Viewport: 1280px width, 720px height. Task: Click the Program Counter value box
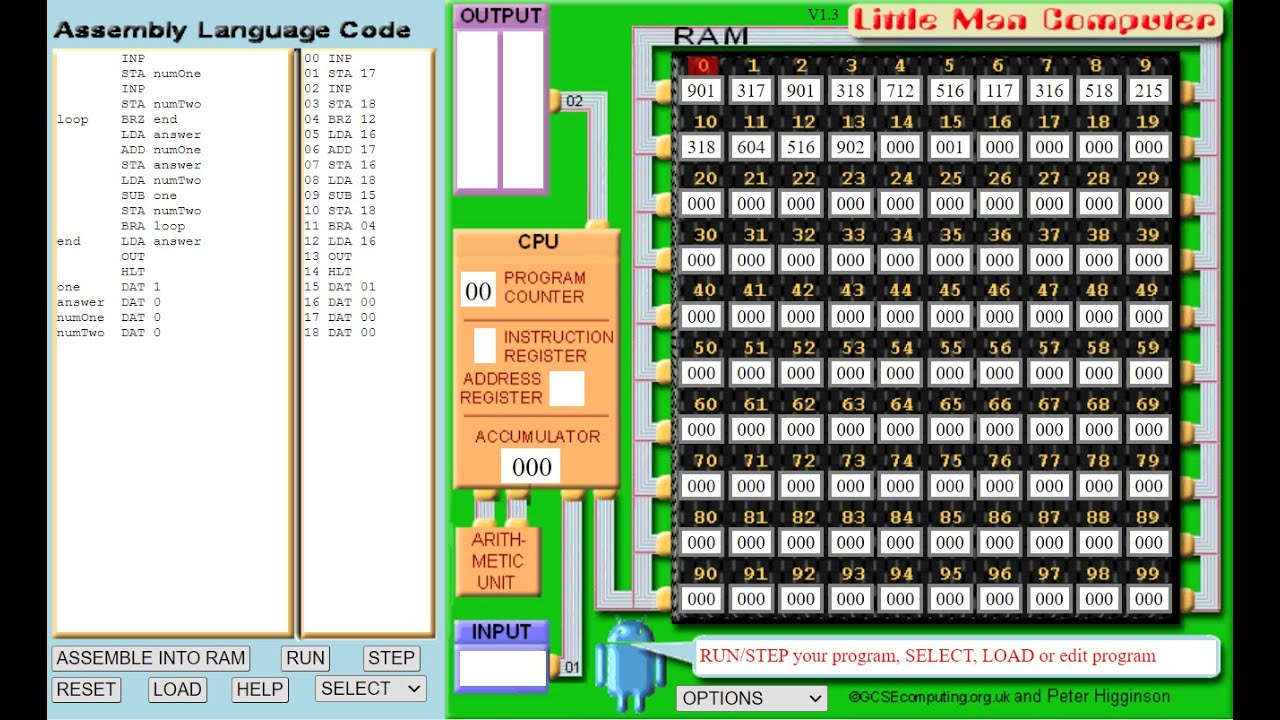tap(478, 291)
